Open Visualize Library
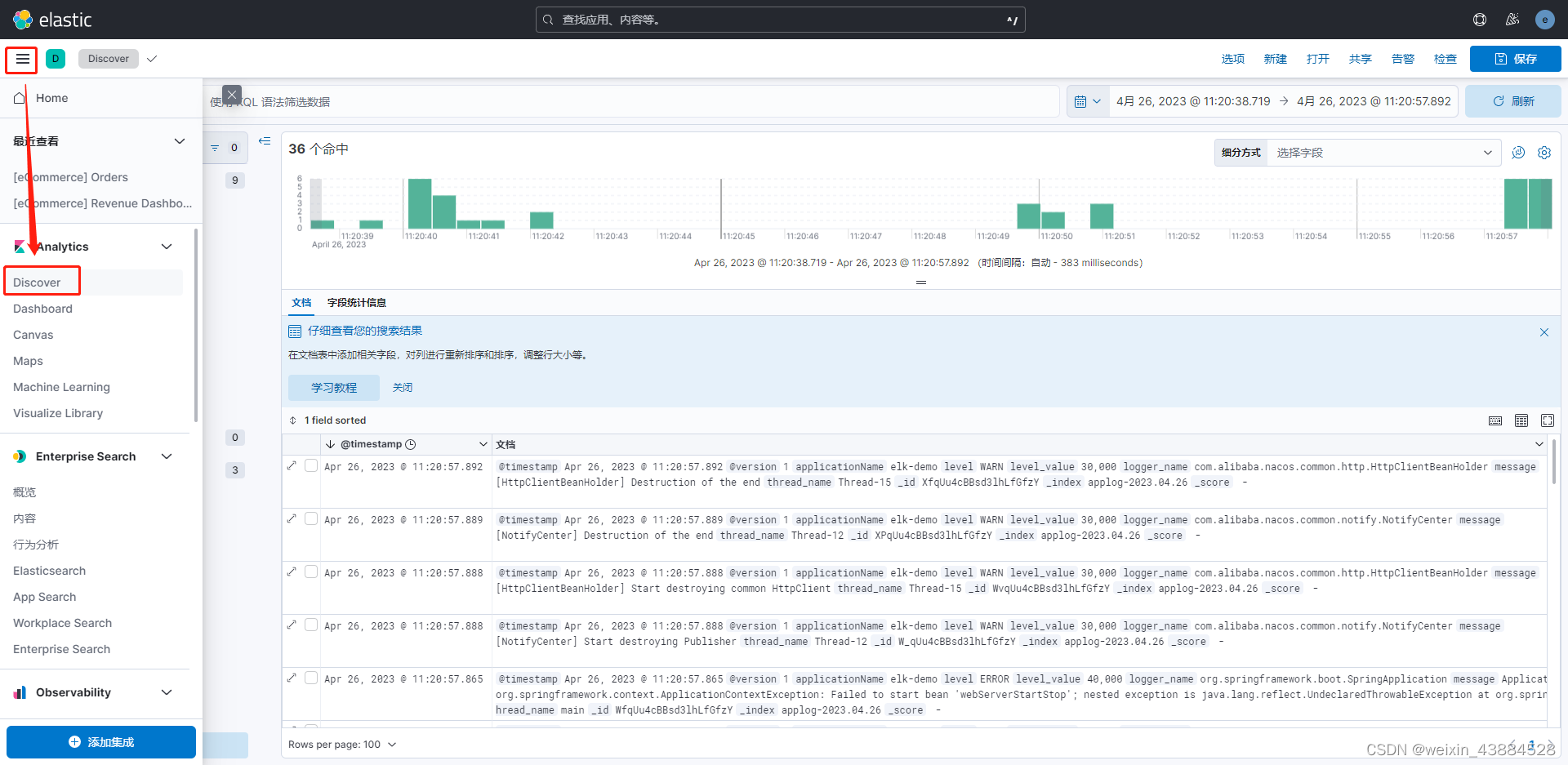The width and height of the screenshot is (1568, 765). click(58, 413)
